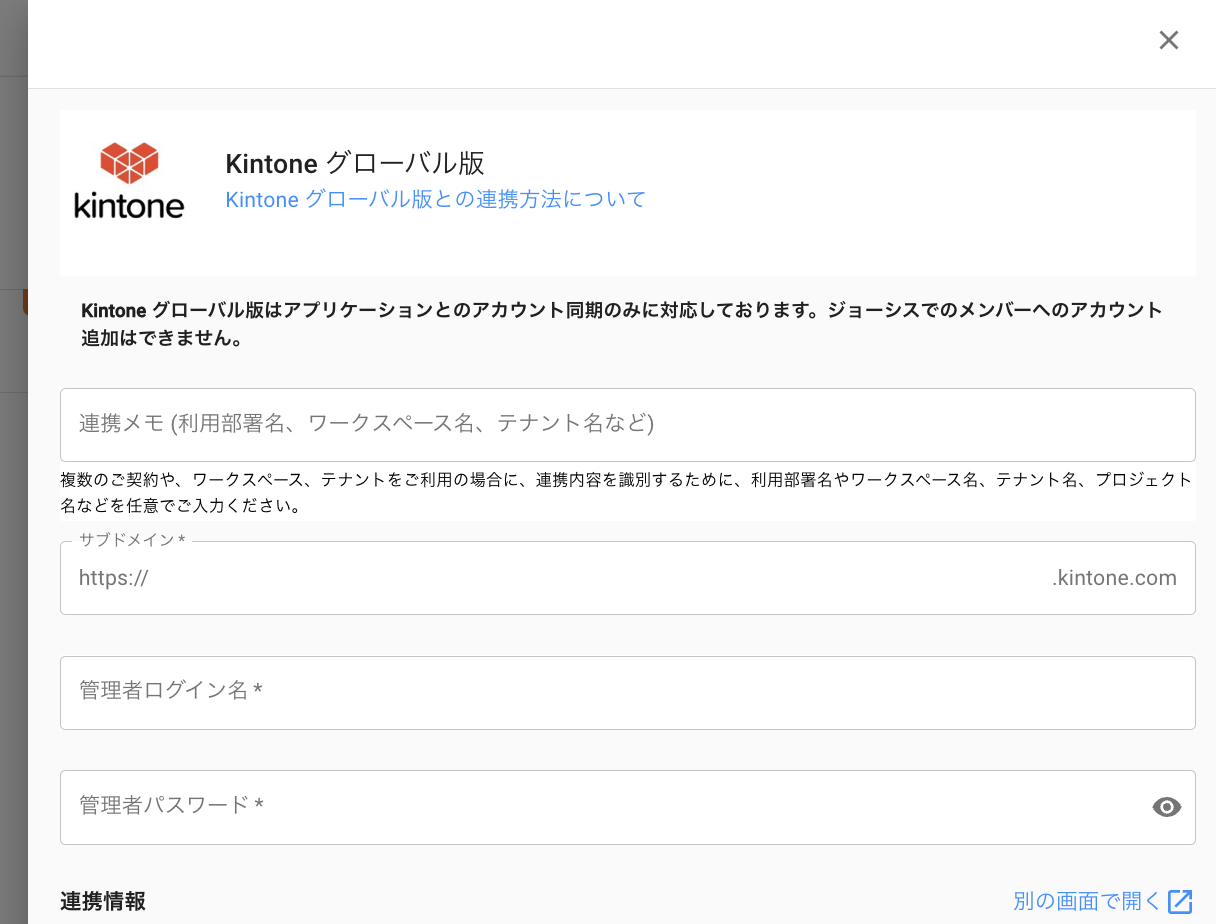Click the 連携情報 section heading

coord(102,901)
